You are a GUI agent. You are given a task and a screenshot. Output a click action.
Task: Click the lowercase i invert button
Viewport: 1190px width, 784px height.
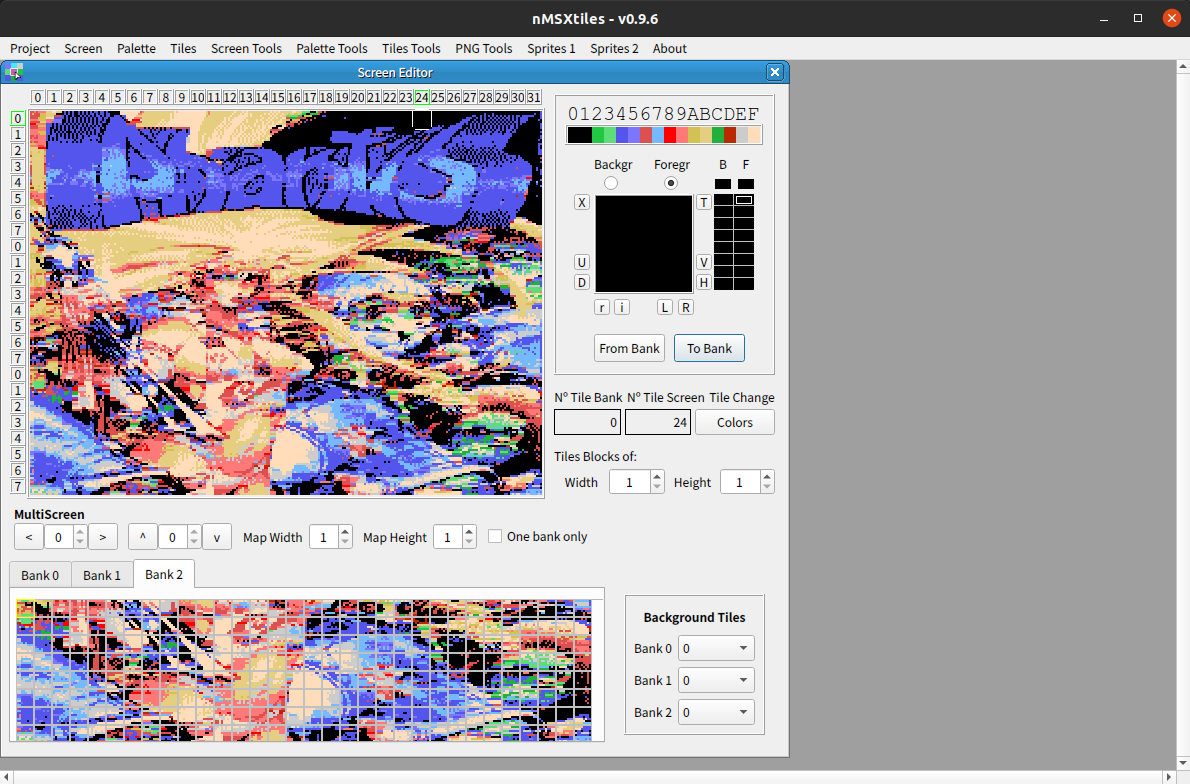(622, 307)
